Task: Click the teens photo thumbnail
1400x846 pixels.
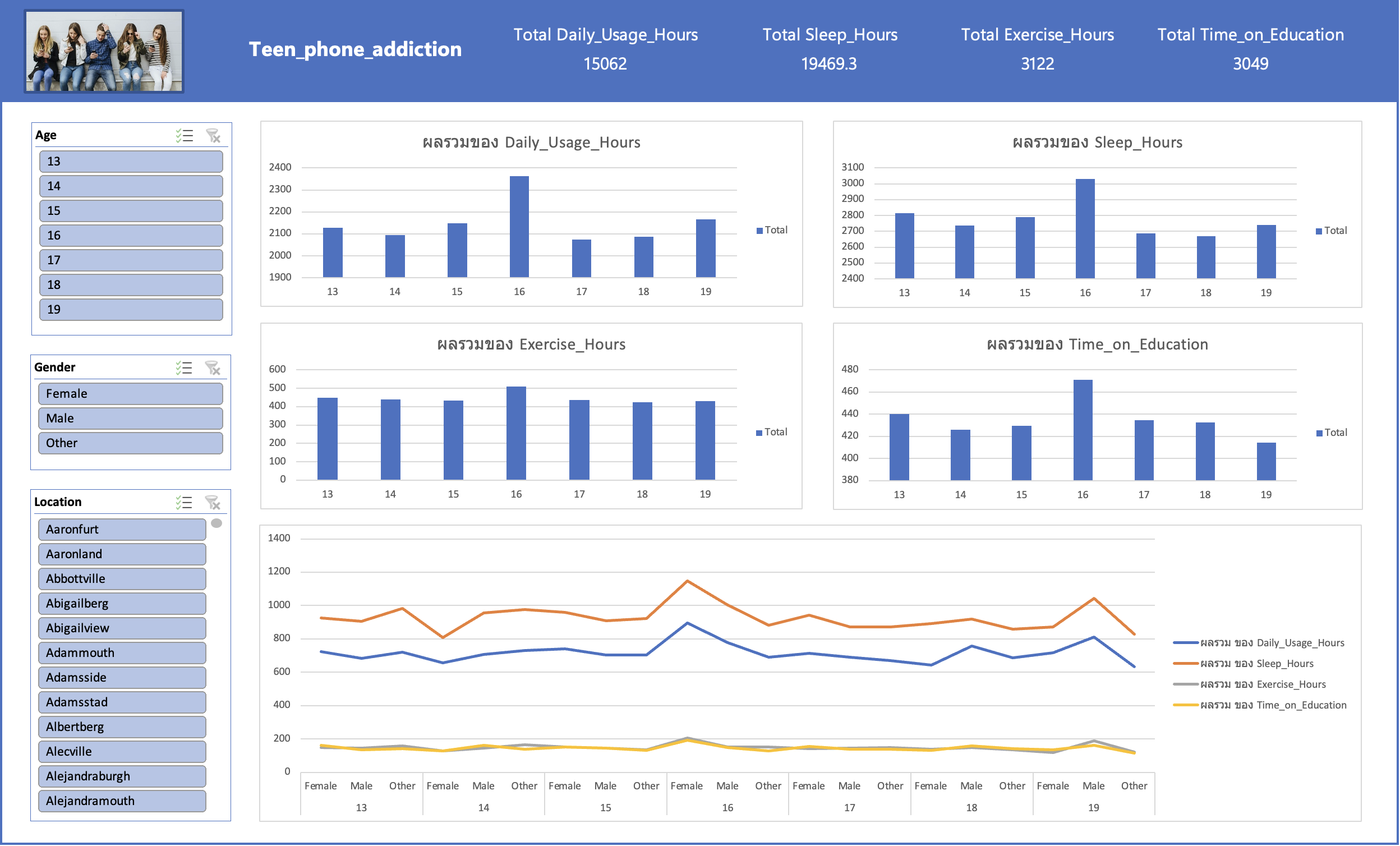Action: (x=104, y=51)
